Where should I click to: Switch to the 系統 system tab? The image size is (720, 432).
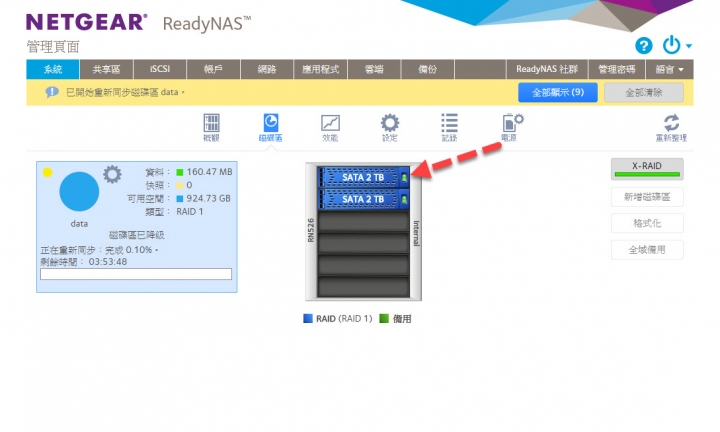pyautogui.click(x=53, y=69)
